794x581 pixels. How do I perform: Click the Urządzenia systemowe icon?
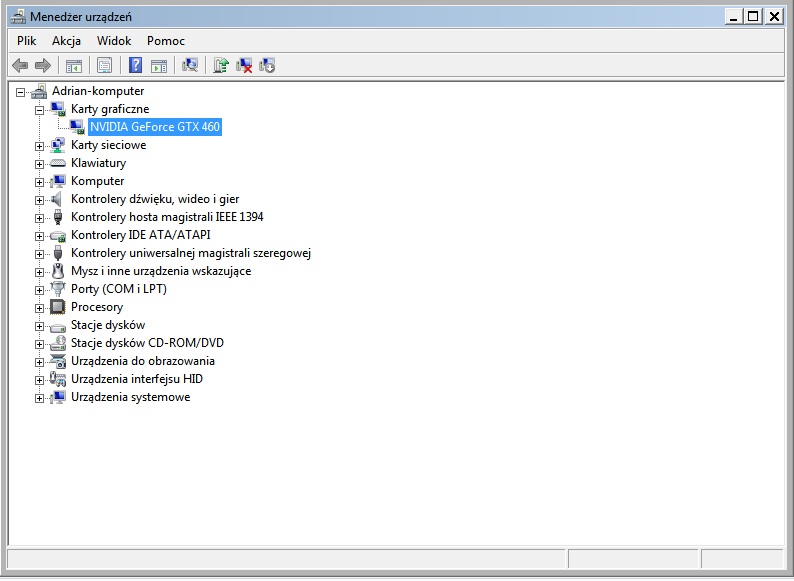(58, 397)
